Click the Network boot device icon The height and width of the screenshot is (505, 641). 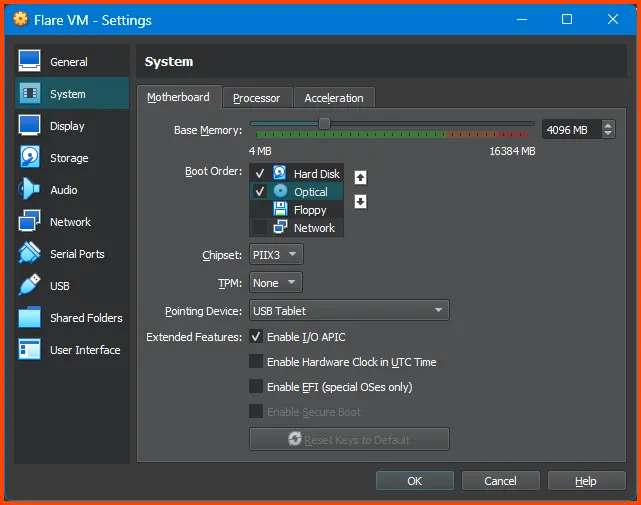280,227
